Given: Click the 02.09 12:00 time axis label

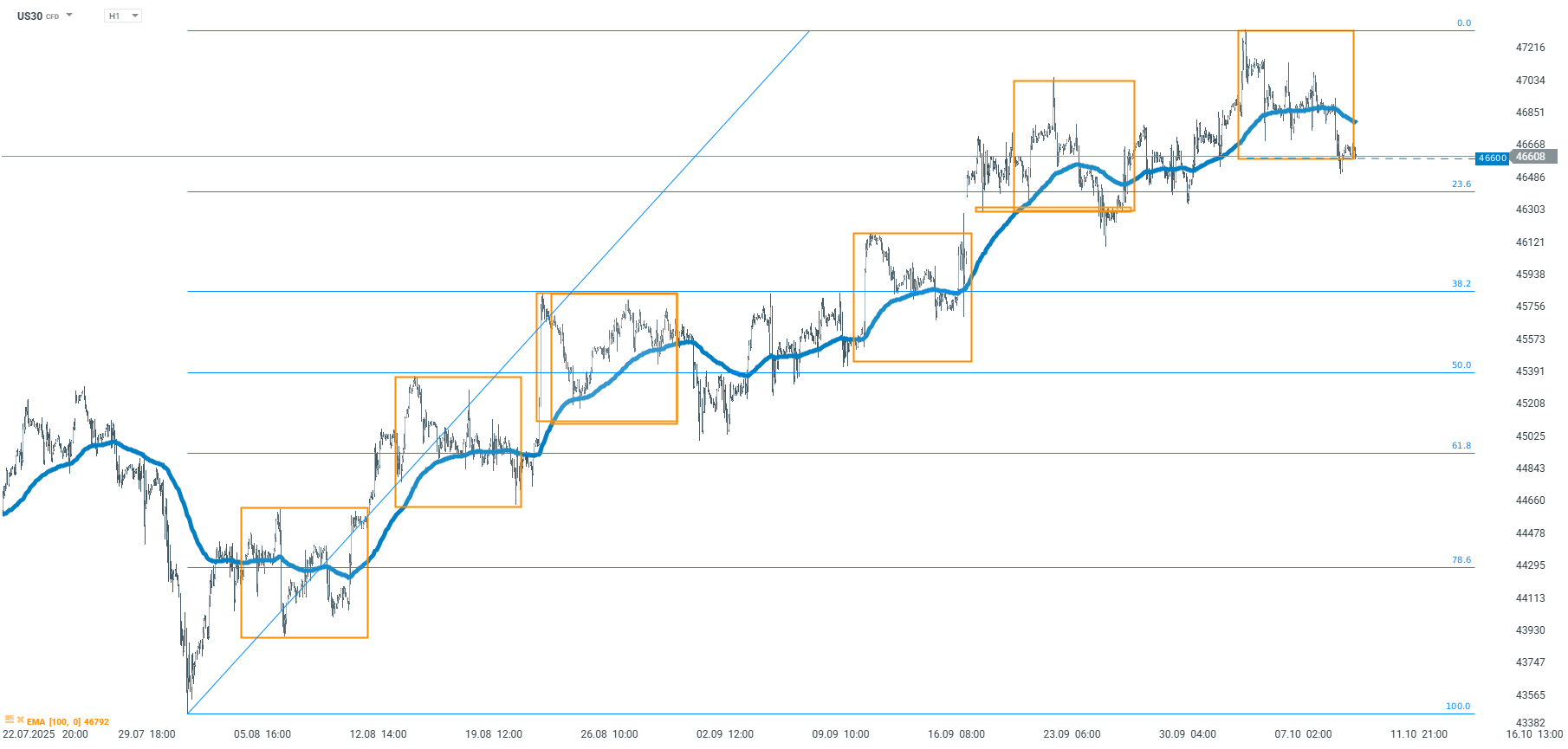Looking at the screenshot, I should click(x=725, y=734).
